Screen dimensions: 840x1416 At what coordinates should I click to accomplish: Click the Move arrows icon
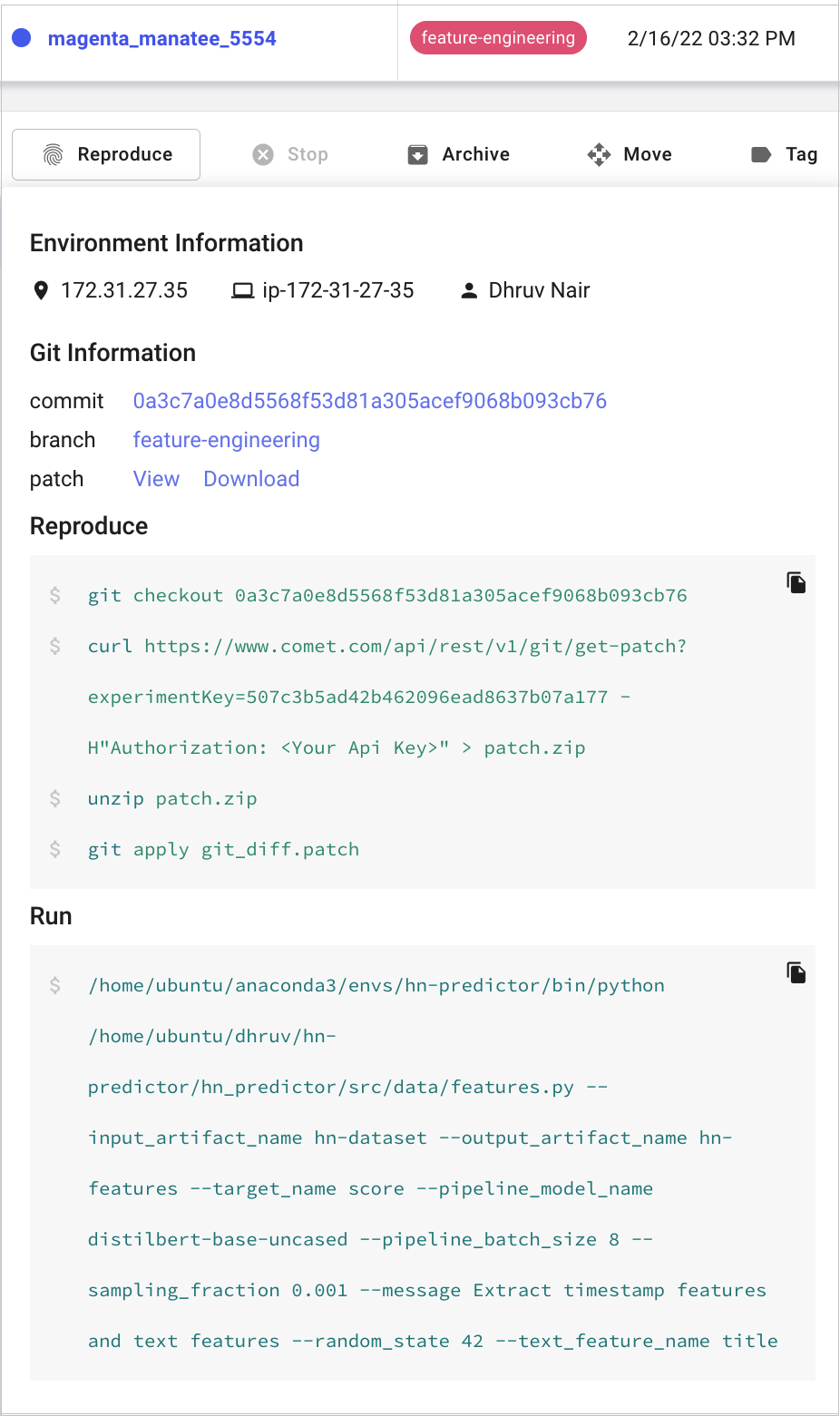(x=599, y=155)
